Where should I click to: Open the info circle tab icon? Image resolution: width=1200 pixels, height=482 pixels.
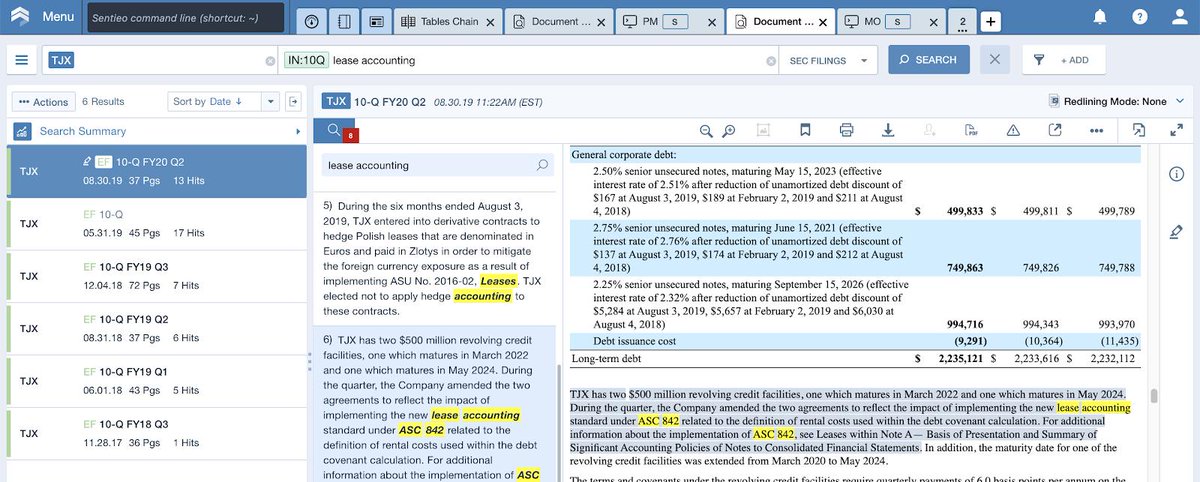pos(311,21)
